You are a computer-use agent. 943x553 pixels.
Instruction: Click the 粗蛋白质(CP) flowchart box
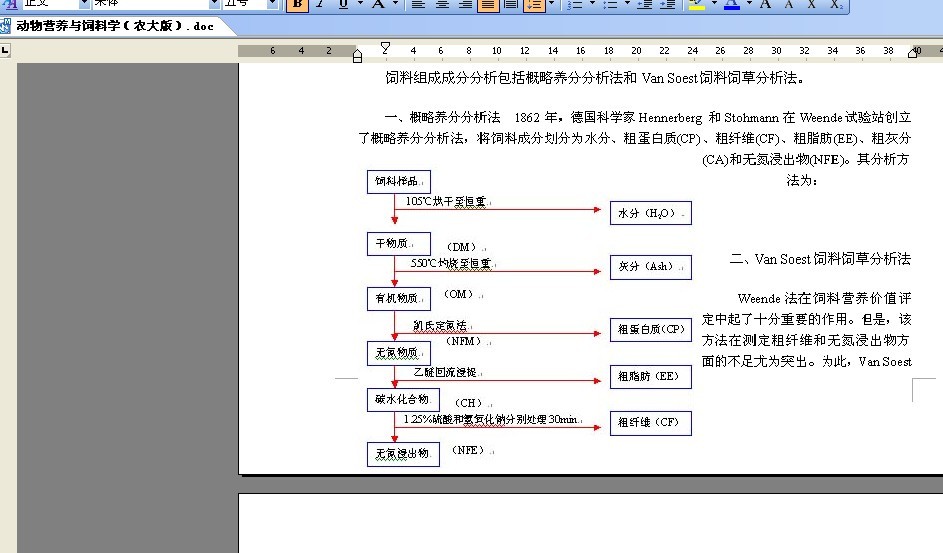pyautogui.click(x=650, y=329)
